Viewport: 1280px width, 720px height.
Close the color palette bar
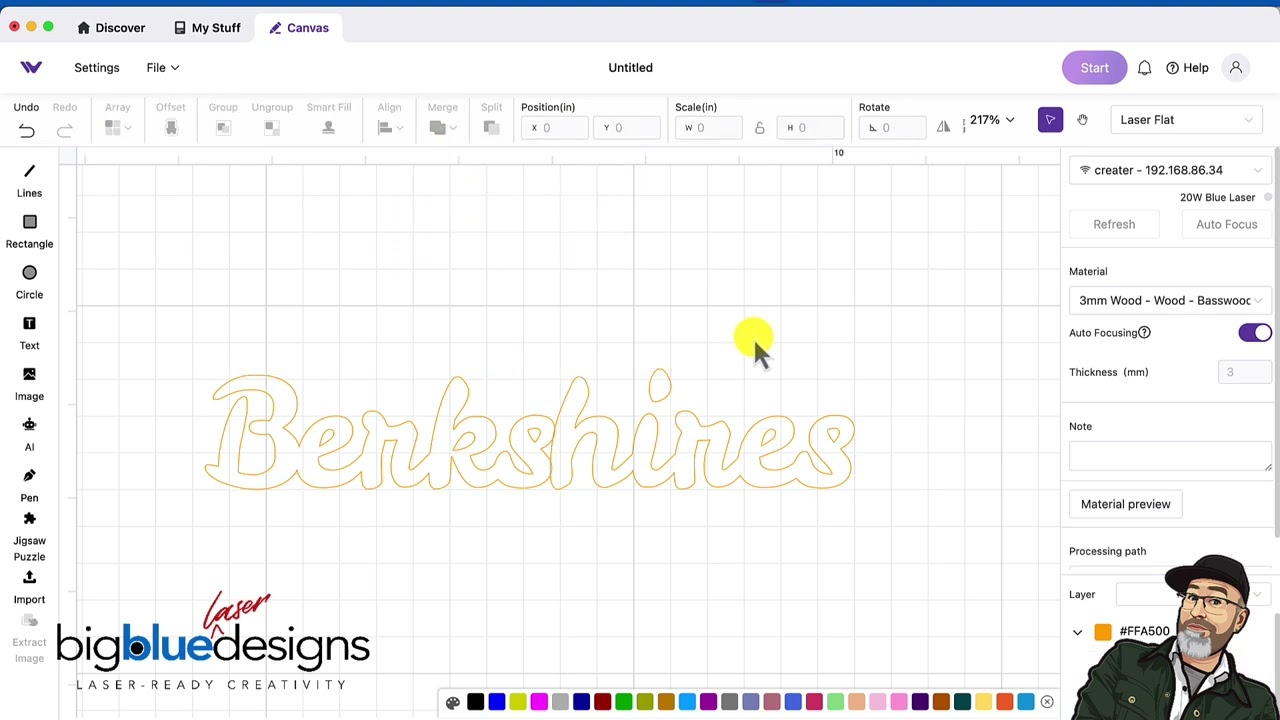(x=1047, y=702)
